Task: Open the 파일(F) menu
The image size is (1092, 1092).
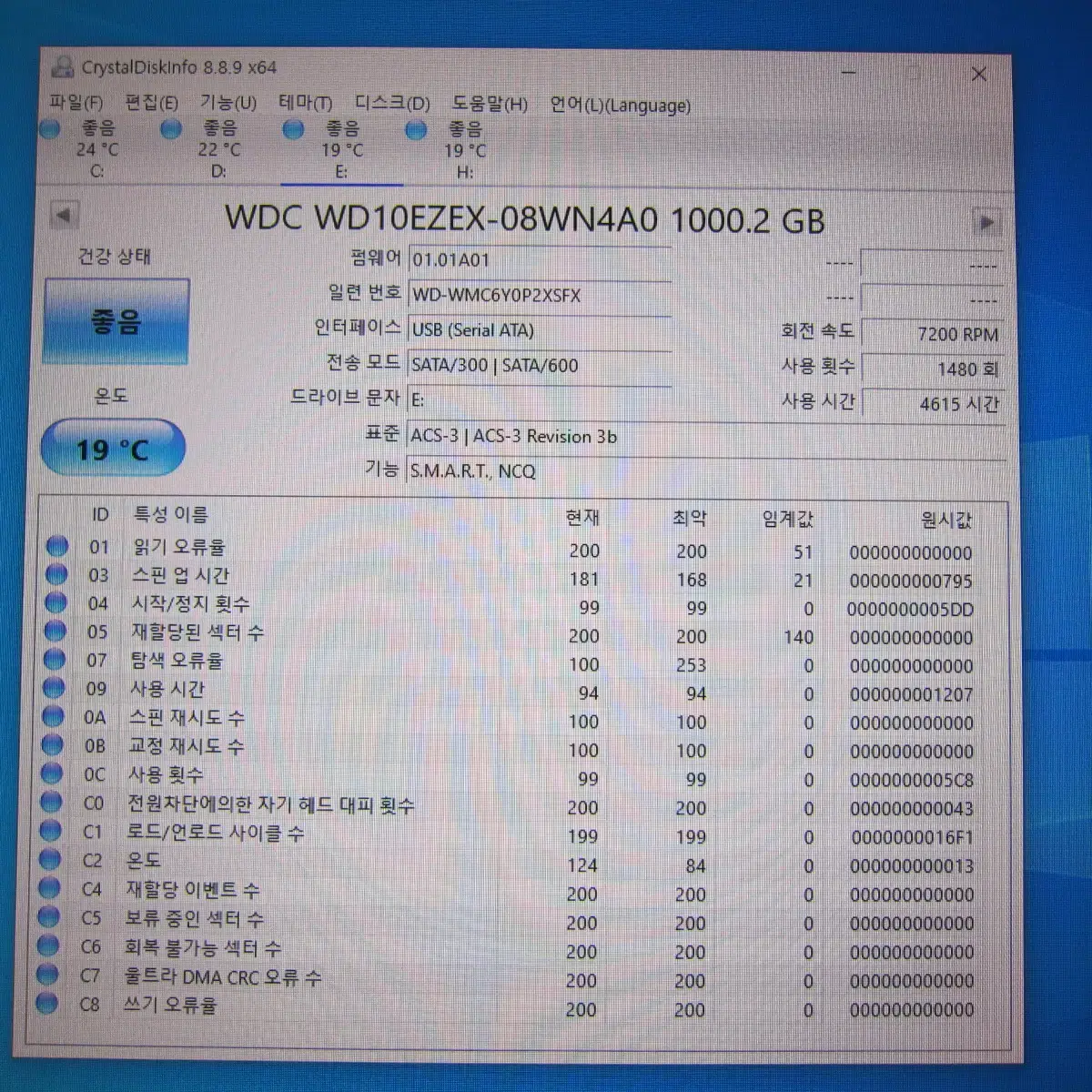Action: (76, 104)
